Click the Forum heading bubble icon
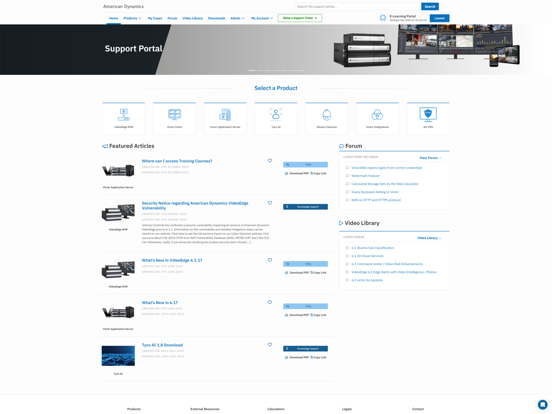The height and width of the screenshot is (414, 552). 341,146
